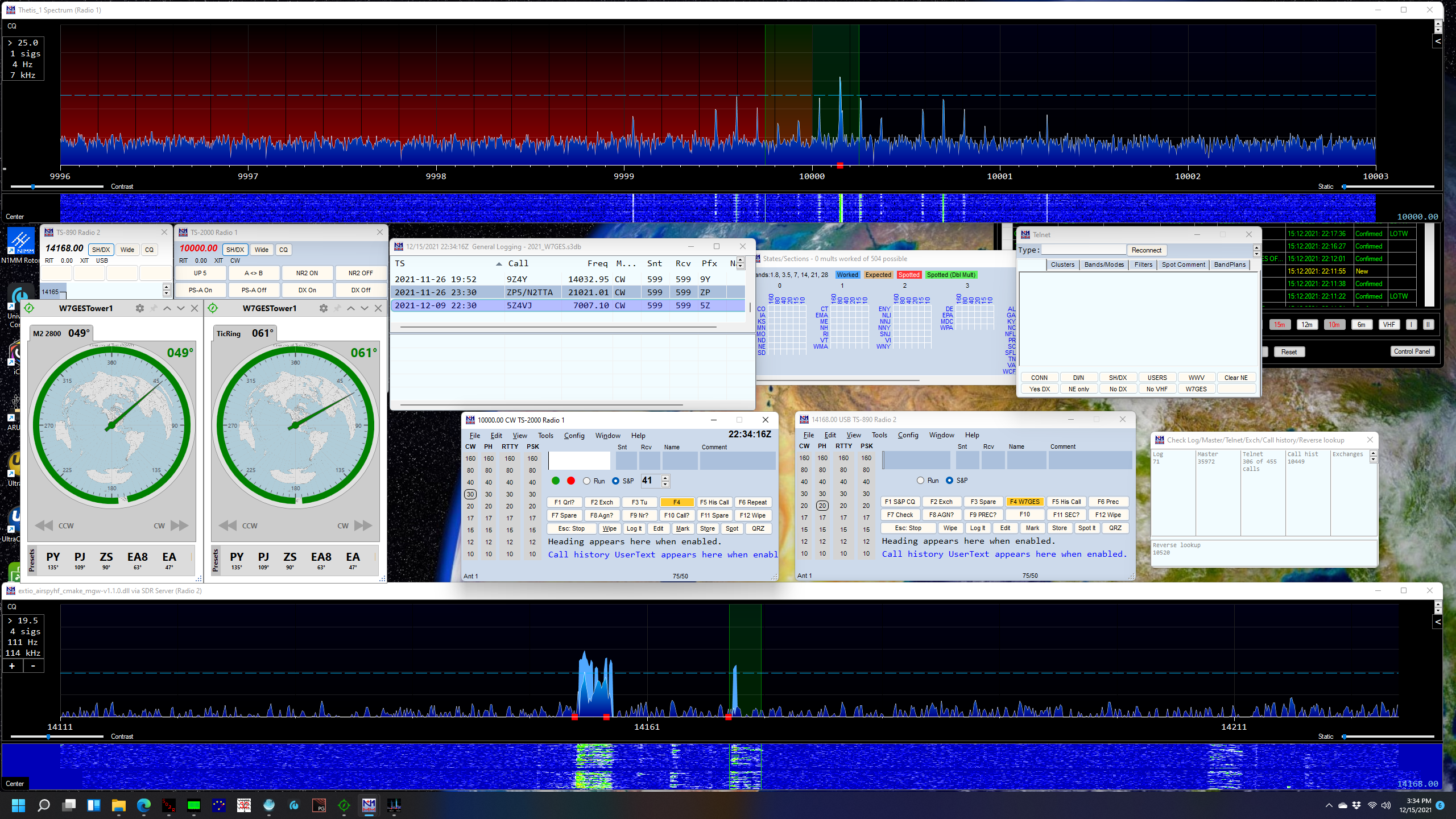The width and height of the screenshot is (1456, 819).
Task: Expand M2 2800 rotor panel with down chevron
Action: [x=181, y=308]
